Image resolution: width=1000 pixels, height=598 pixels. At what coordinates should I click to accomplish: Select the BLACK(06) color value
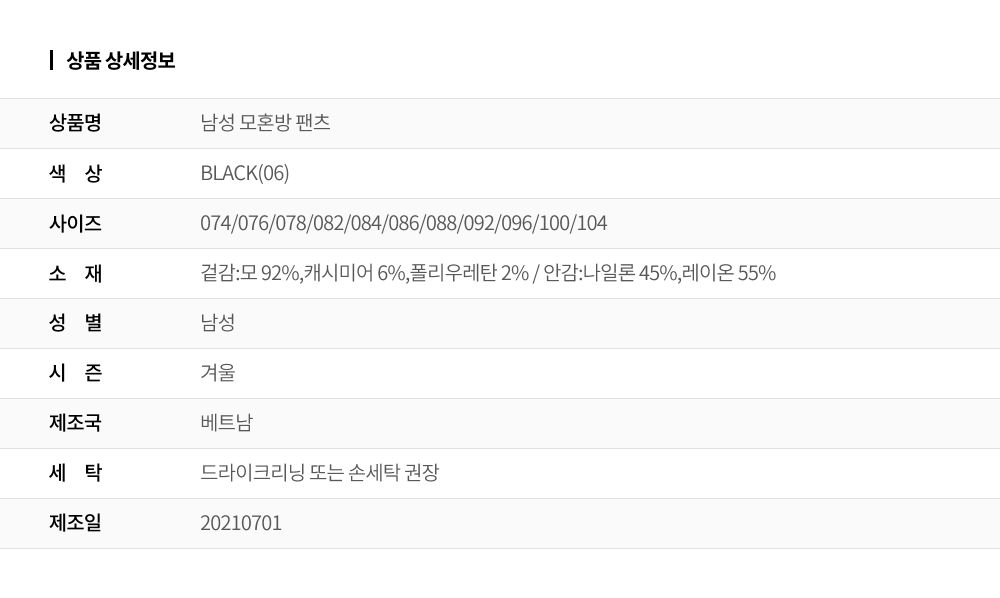[x=245, y=173]
